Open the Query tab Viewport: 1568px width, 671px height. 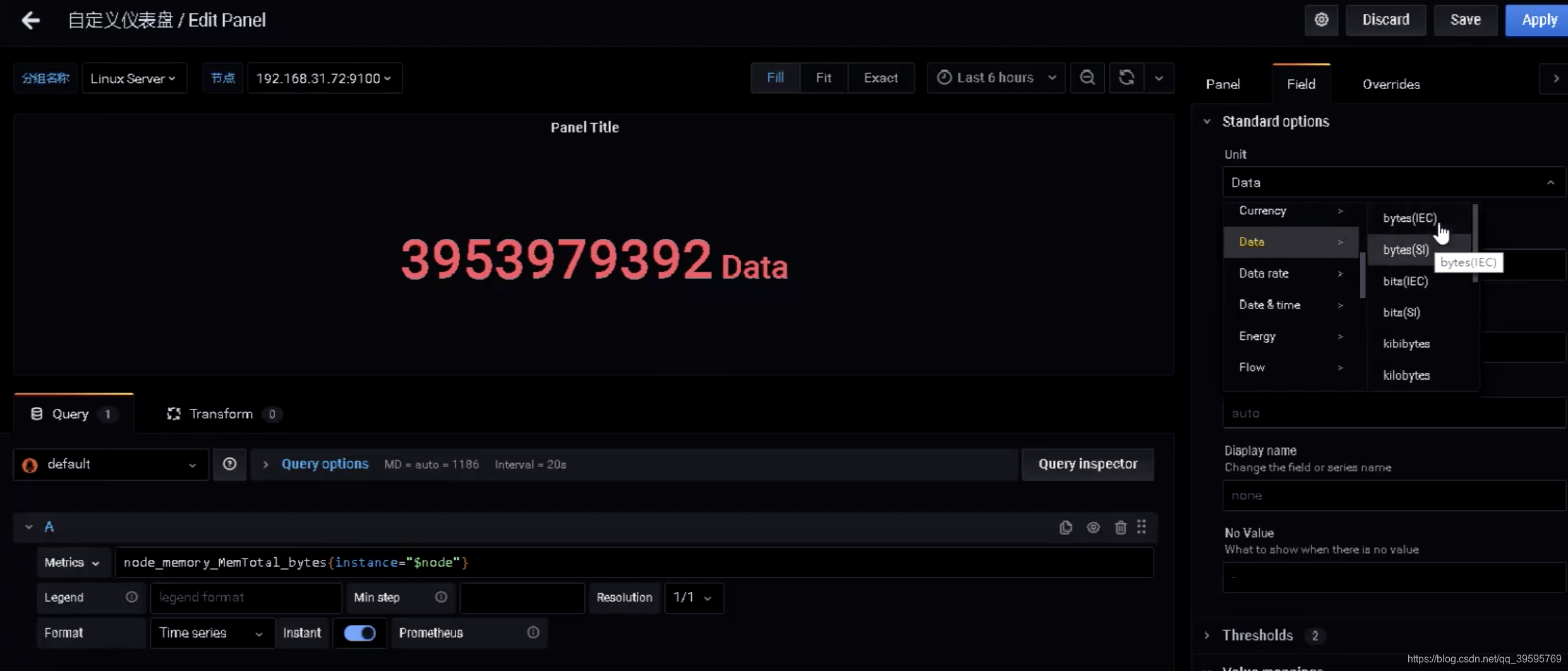click(x=73, y=414)
